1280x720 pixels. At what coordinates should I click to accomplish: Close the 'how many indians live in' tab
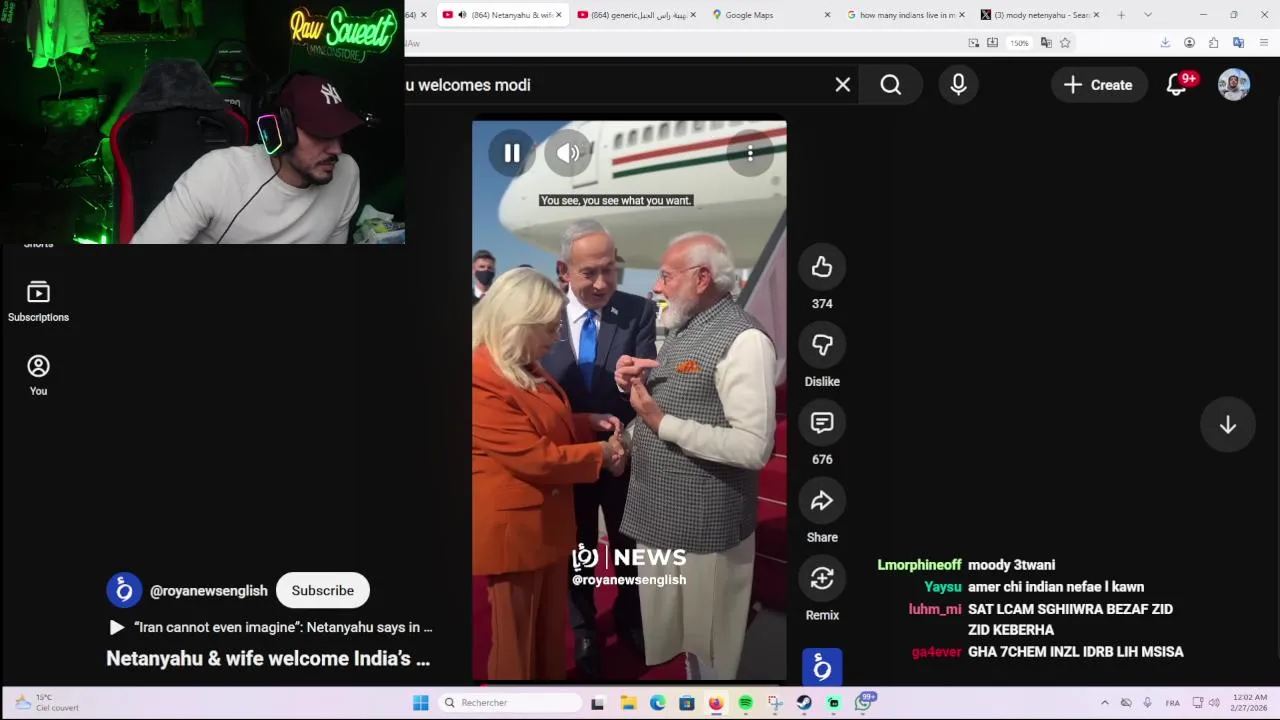click(x=961, y=15)
